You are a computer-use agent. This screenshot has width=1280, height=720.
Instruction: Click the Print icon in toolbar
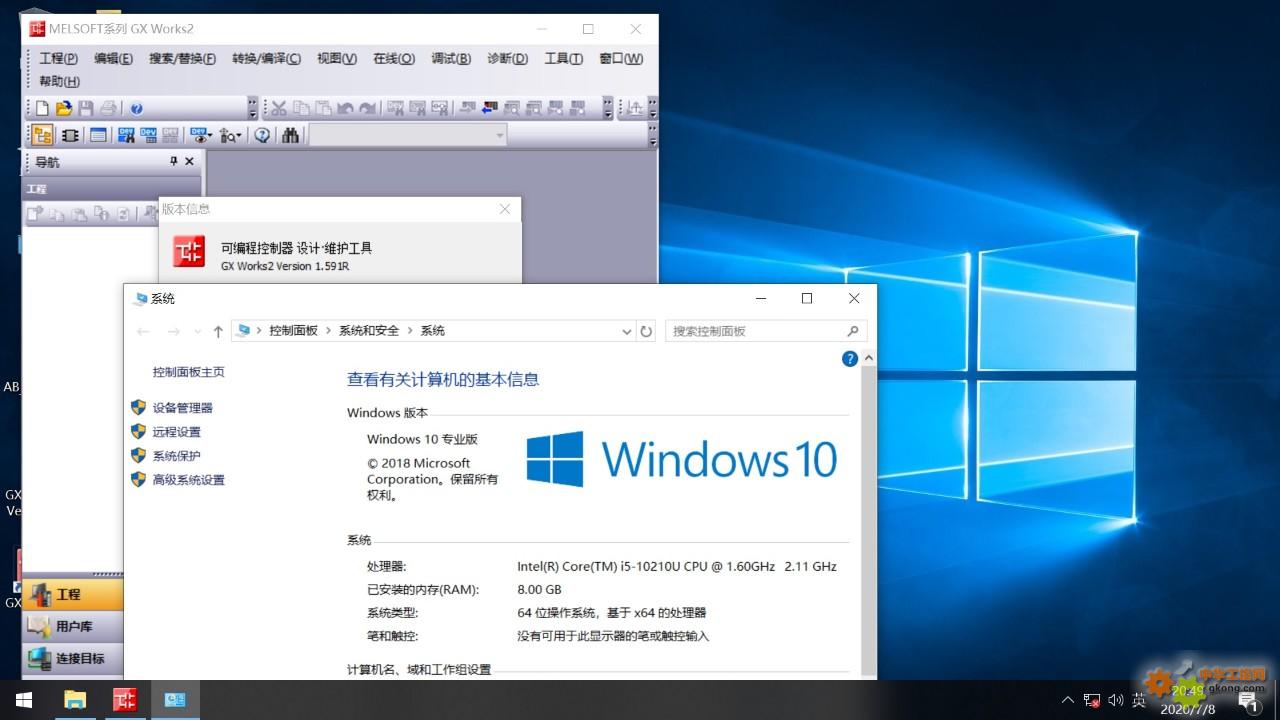coord(108,108)
